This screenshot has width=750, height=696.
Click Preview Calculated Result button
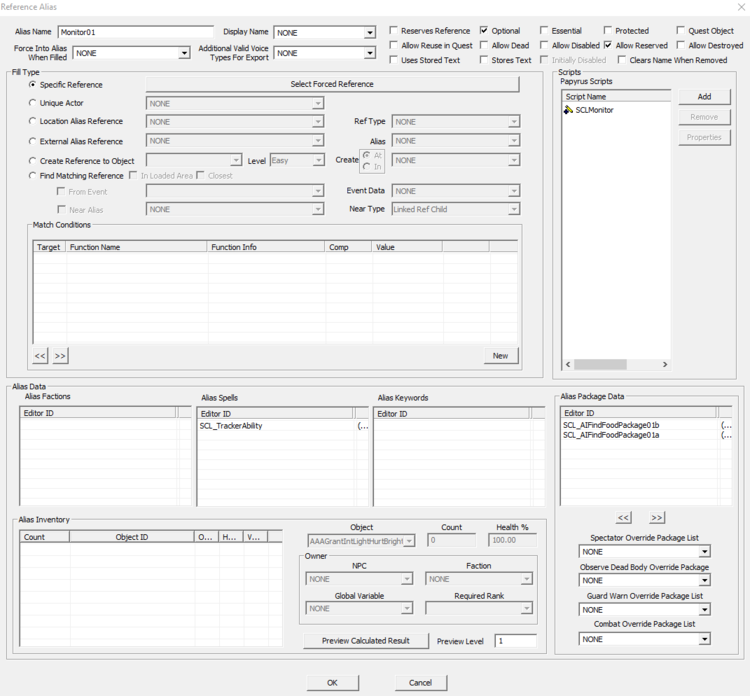click(x=365, y=641)
